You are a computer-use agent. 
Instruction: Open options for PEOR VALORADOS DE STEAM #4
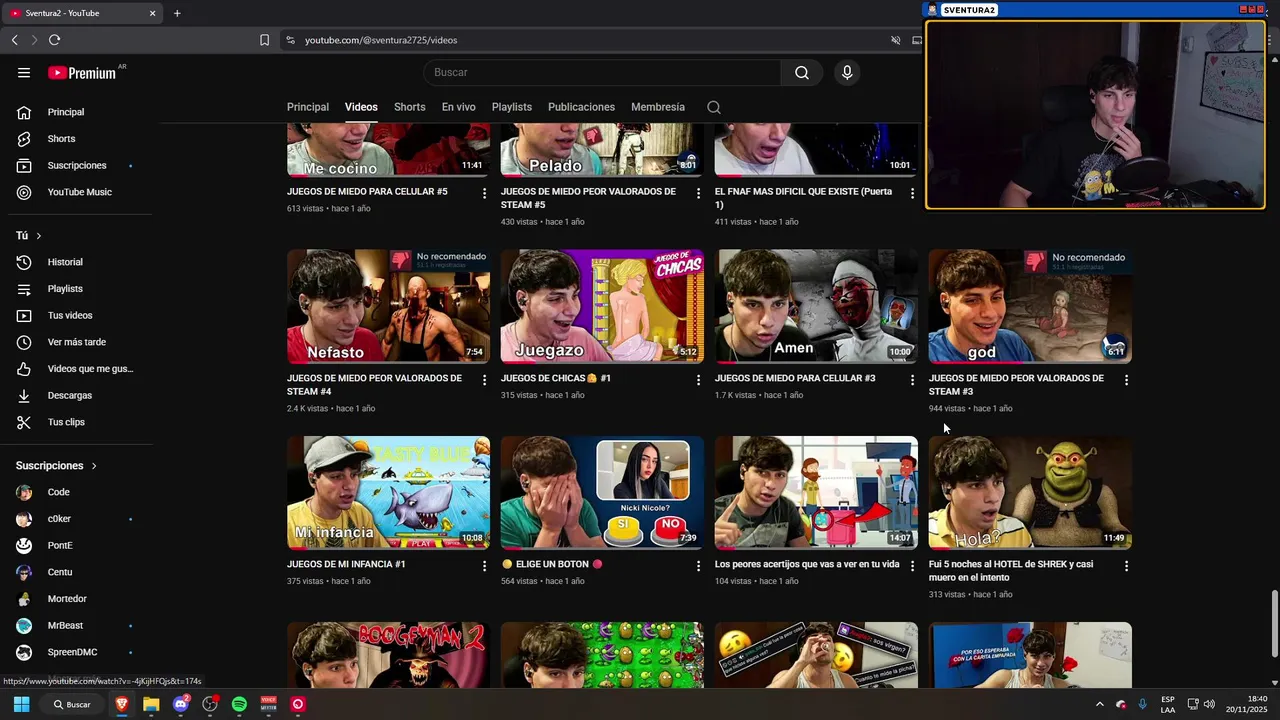484,380
